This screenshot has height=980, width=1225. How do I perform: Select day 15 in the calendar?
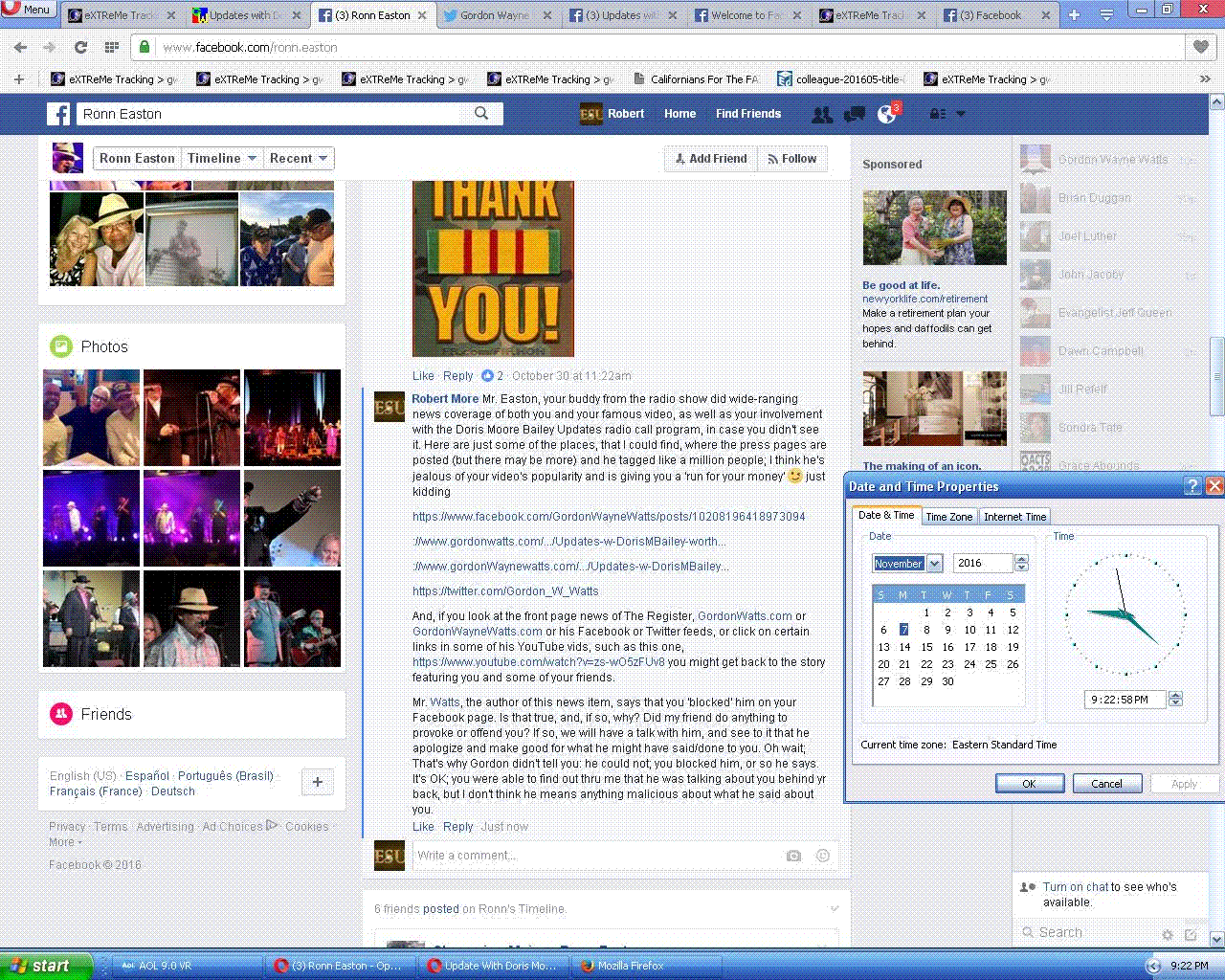pyautogui.click(x=926, y=647)
